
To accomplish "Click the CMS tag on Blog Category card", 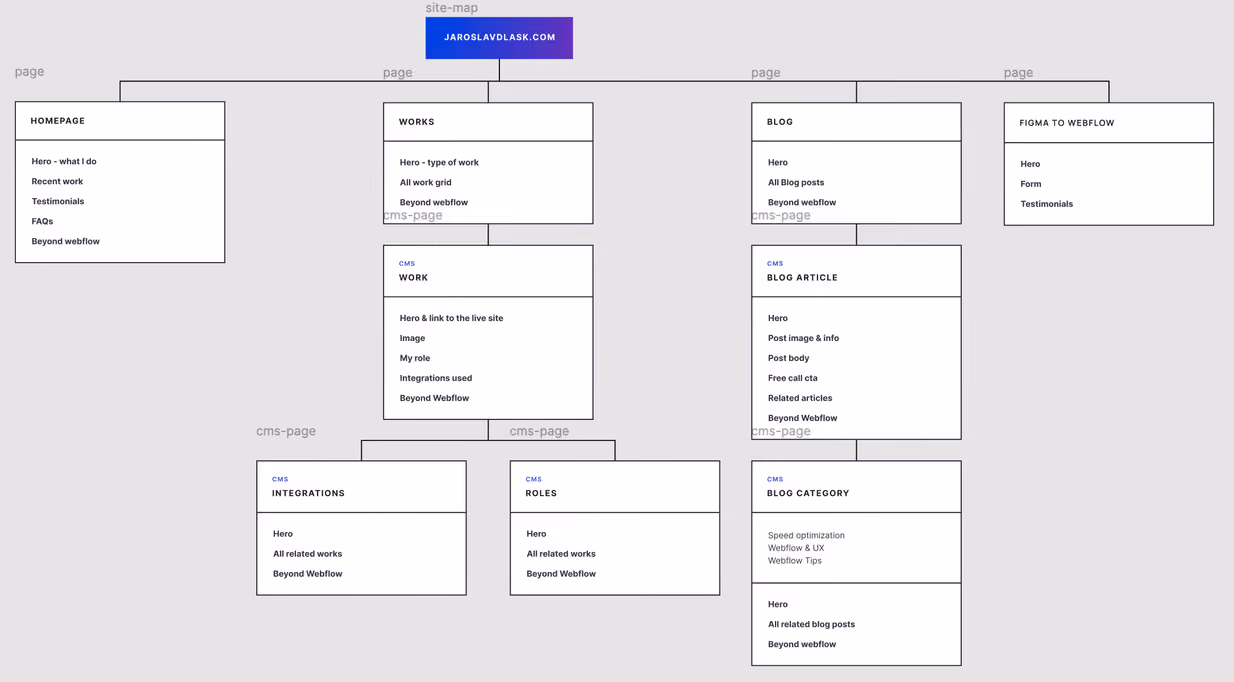I will [775, 480].
